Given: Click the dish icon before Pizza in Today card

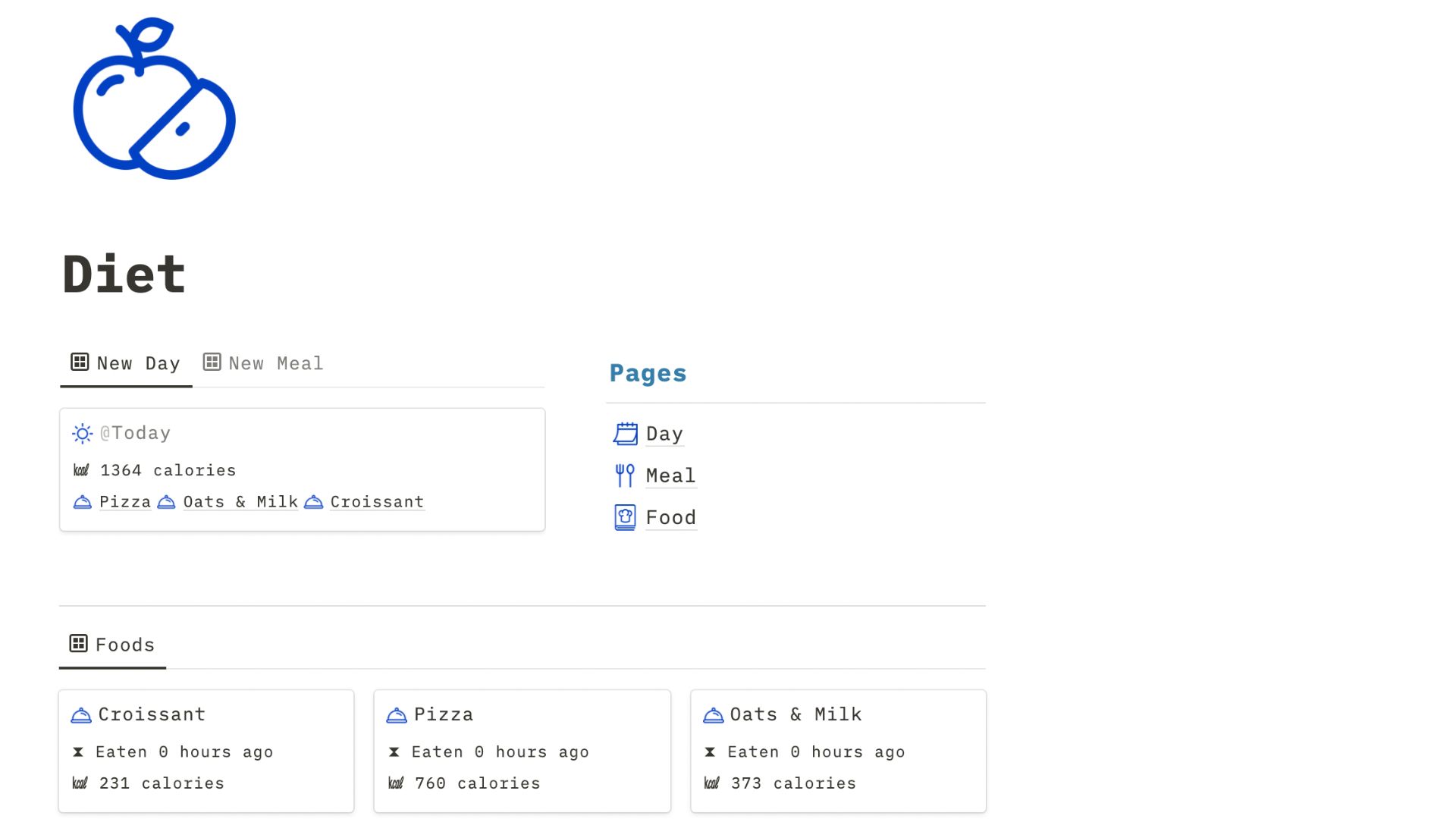Looking at the screenshot, I should pyautogui.click(x=82, y=502).
